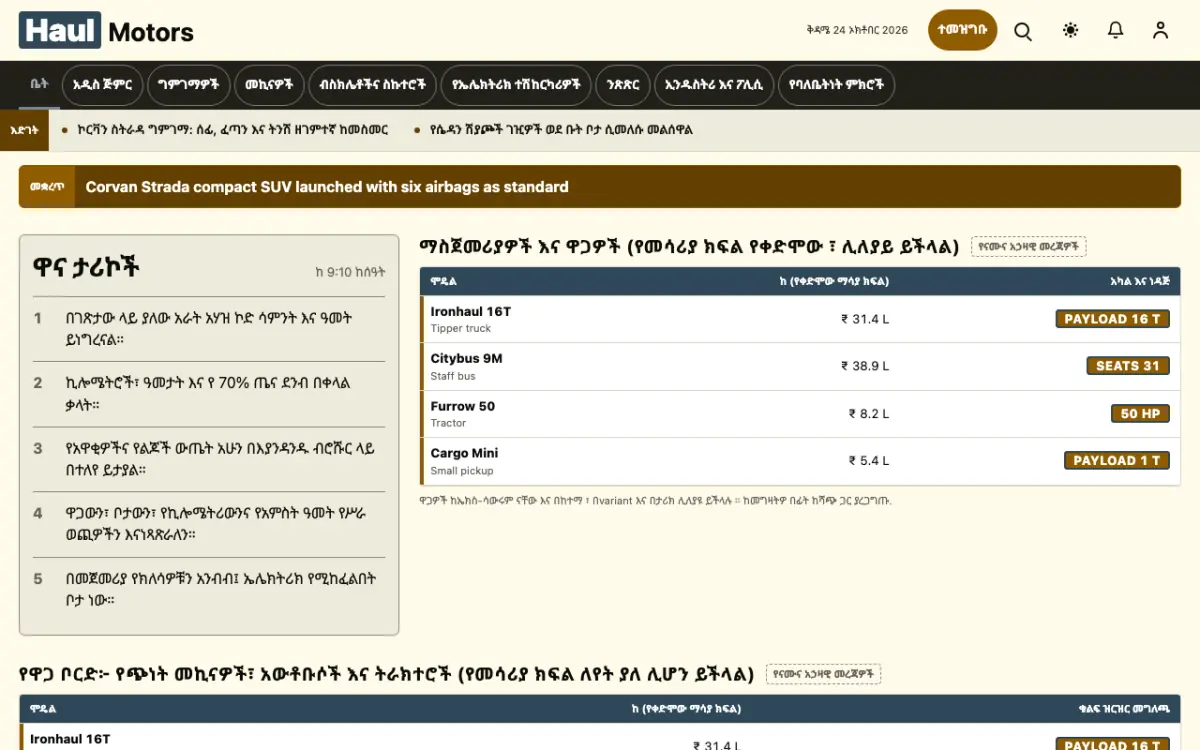Click the dashed info button beside the launches and prices heading
Image resolution: width=1200 pixels, height=750 pixels.
point(1028,246)
